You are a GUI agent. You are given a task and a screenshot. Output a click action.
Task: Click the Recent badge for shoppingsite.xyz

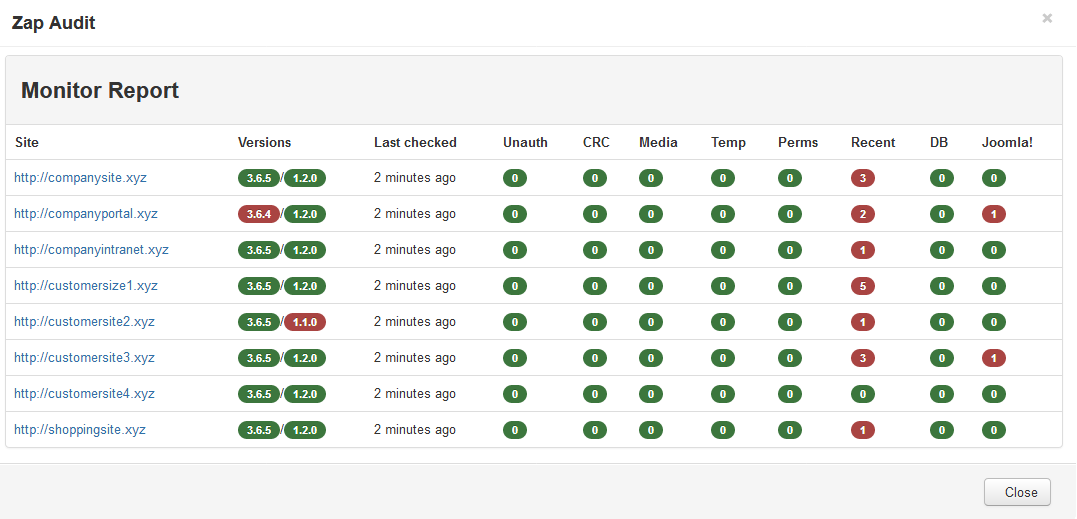862,430
